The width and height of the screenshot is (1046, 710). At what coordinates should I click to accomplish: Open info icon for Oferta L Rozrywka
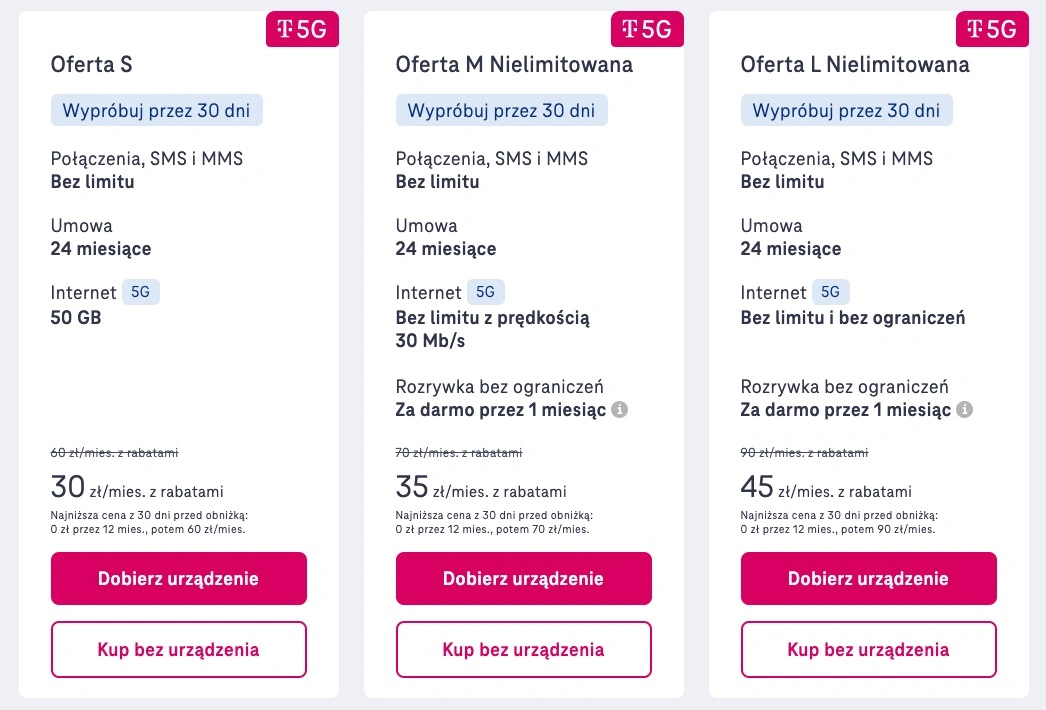[965, 409]
